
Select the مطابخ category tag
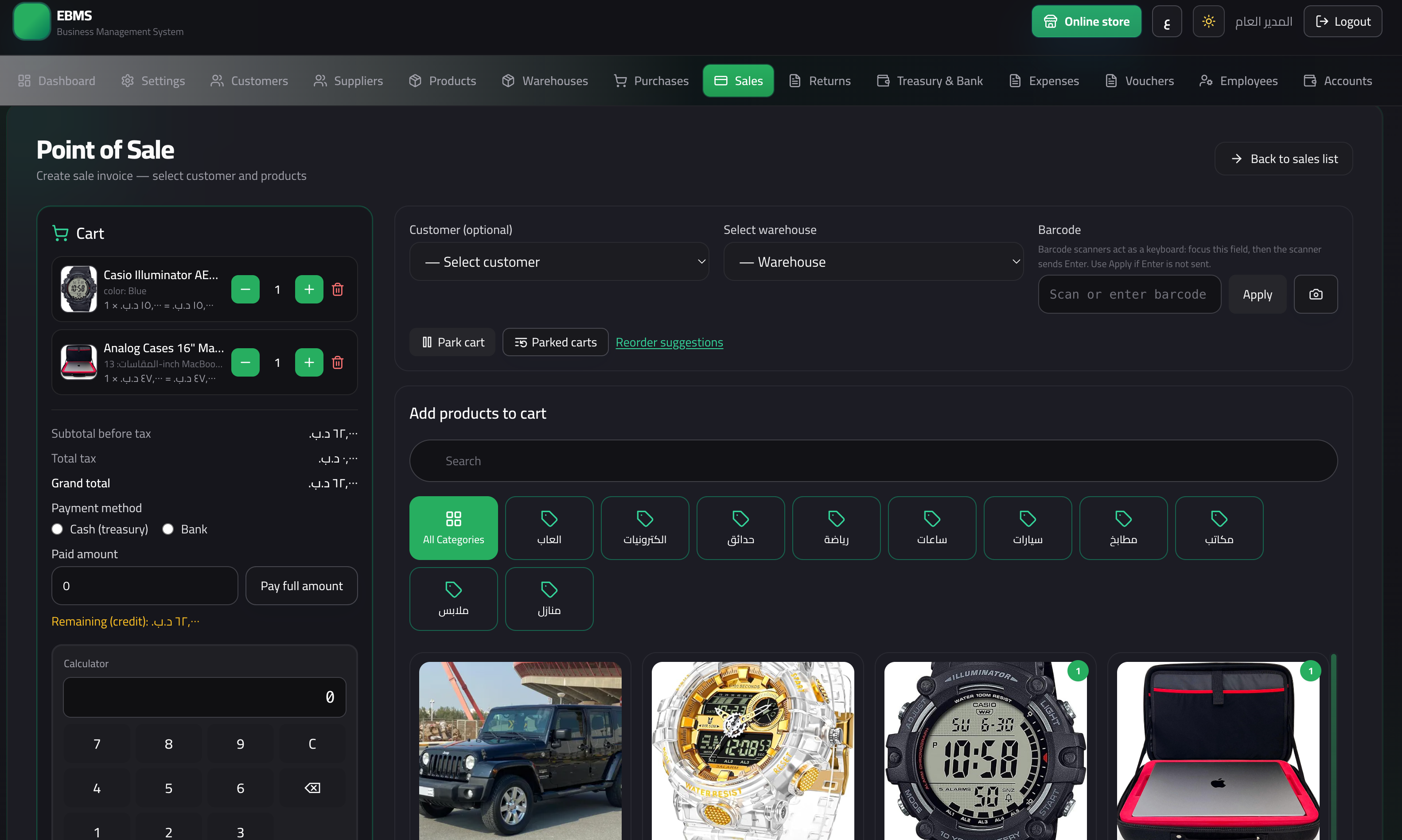1123,528
